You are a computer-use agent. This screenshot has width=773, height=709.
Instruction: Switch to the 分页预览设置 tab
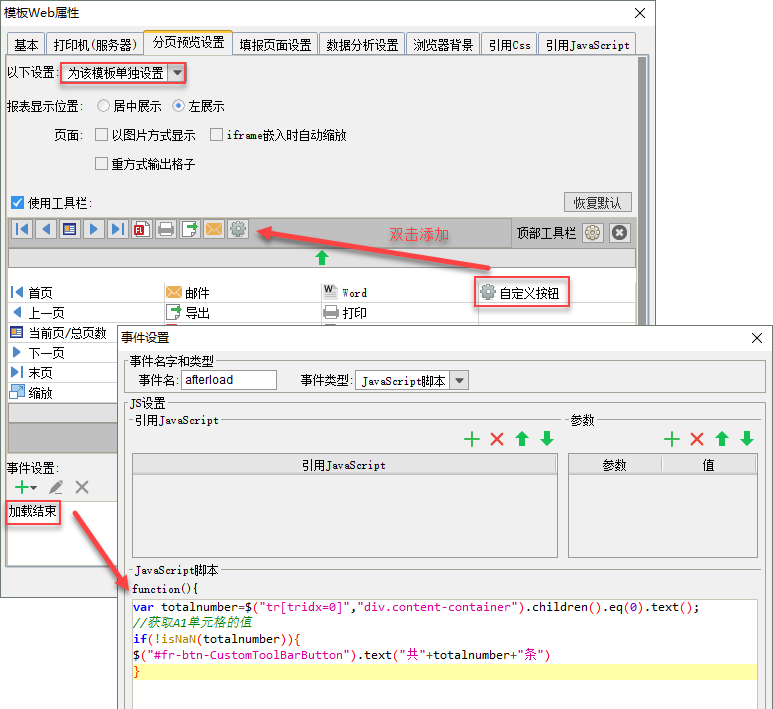(x=188, y=42)
